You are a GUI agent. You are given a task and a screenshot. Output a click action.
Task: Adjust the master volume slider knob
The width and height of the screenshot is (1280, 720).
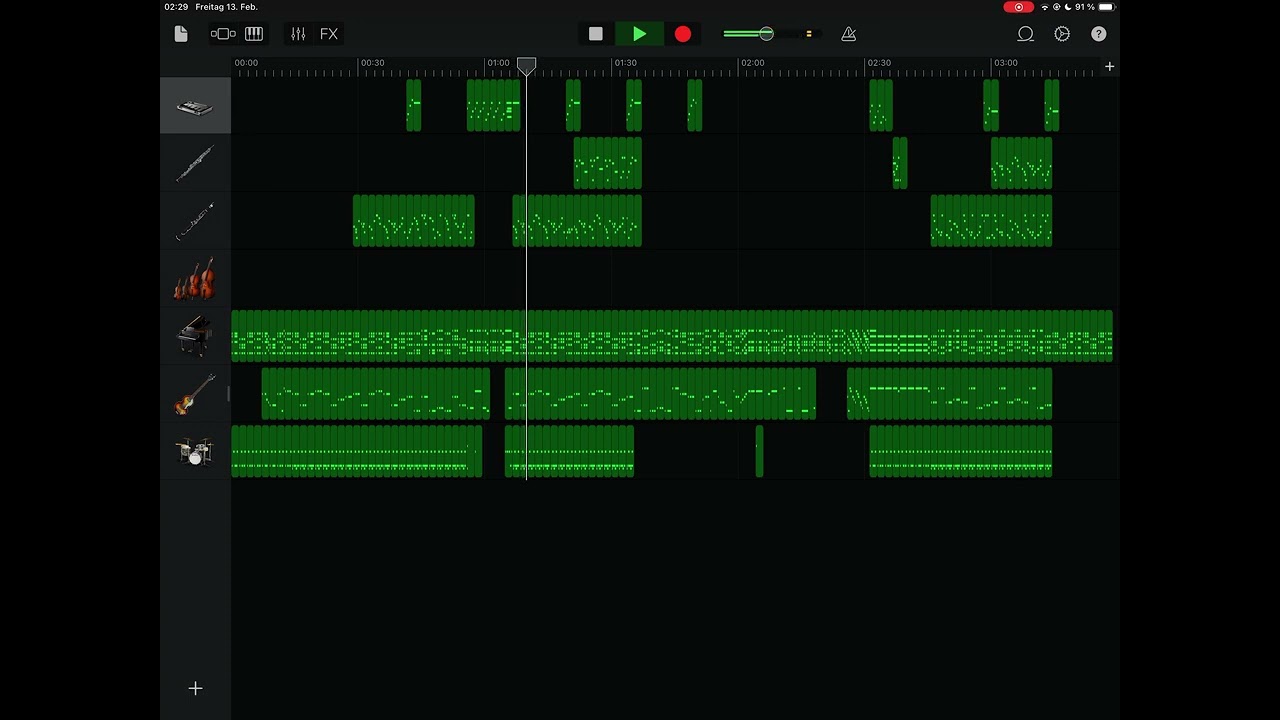click(x=766, y=34)
